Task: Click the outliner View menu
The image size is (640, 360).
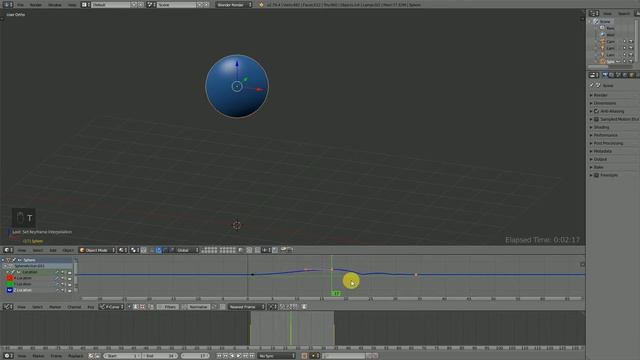Action: 608,13
